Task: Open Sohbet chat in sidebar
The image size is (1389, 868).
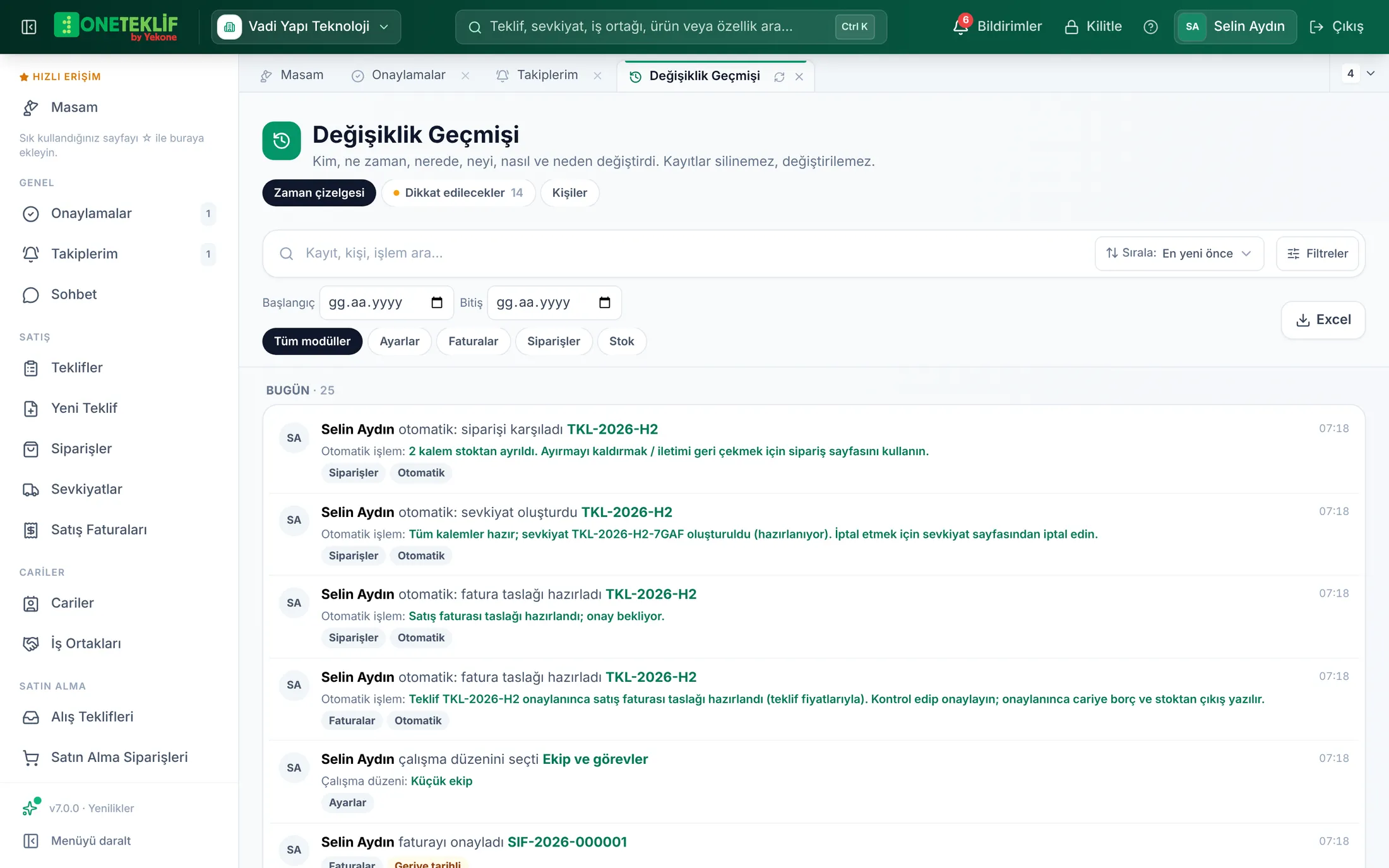Action: [119, 294]
